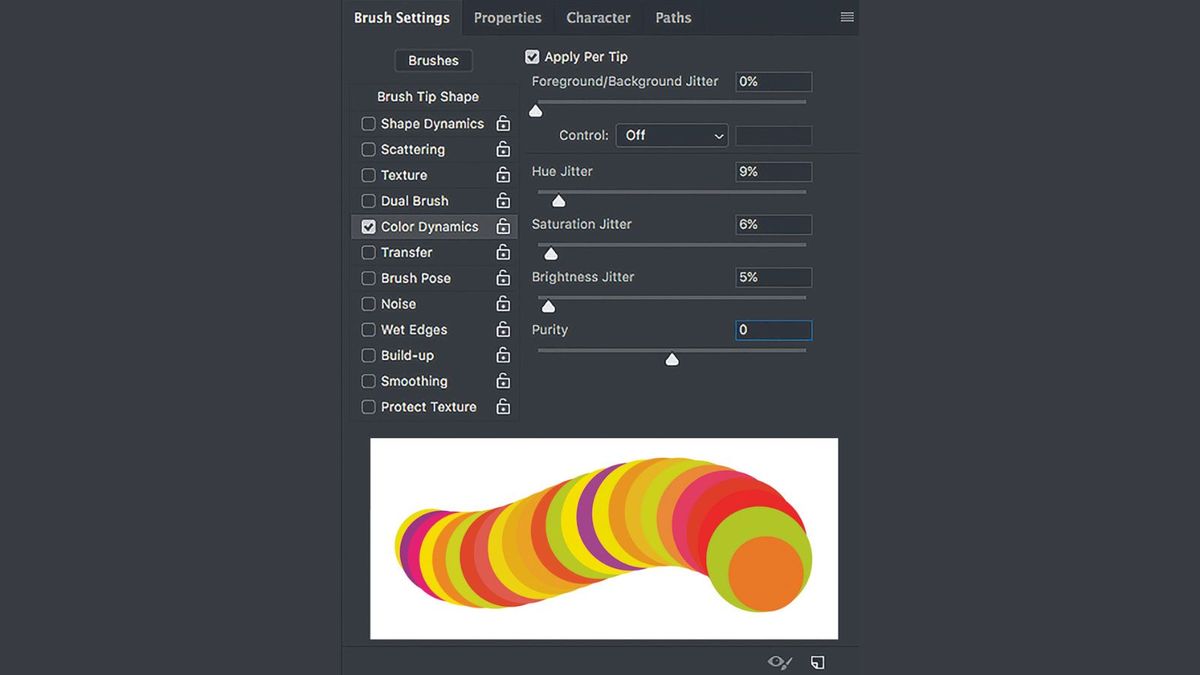Toggle the live brush tip preview eye icon
This screenshot has height=675, width=1200.
click(778, 661)
